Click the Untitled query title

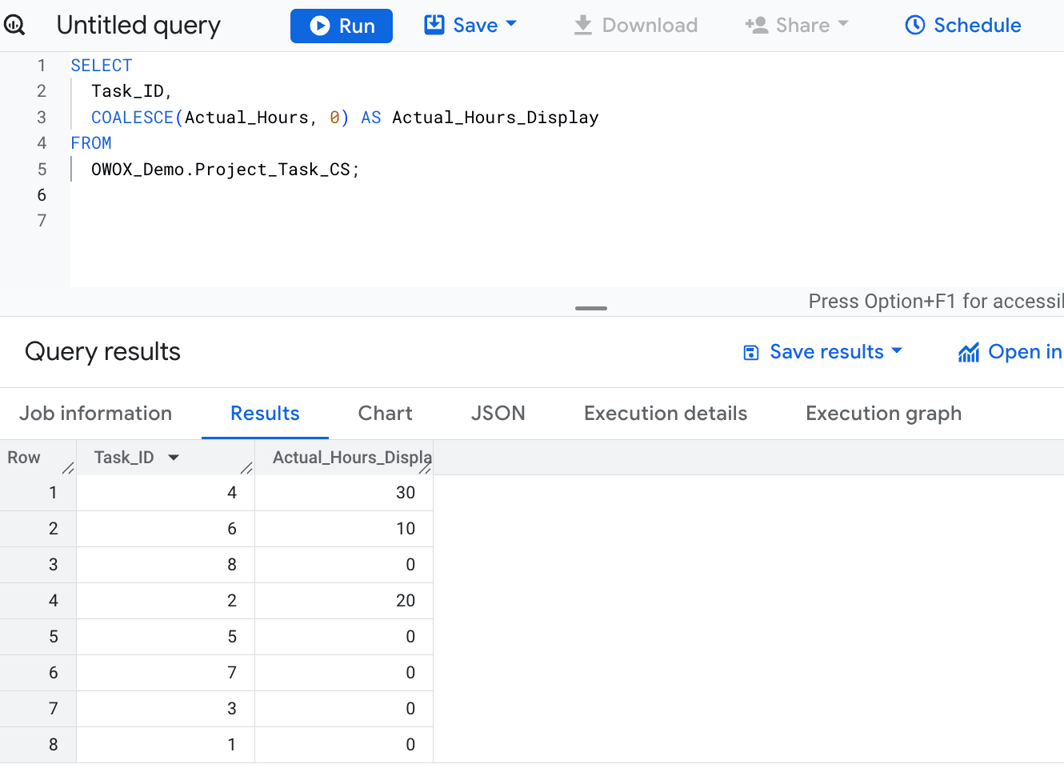click(x=138, y=26)
